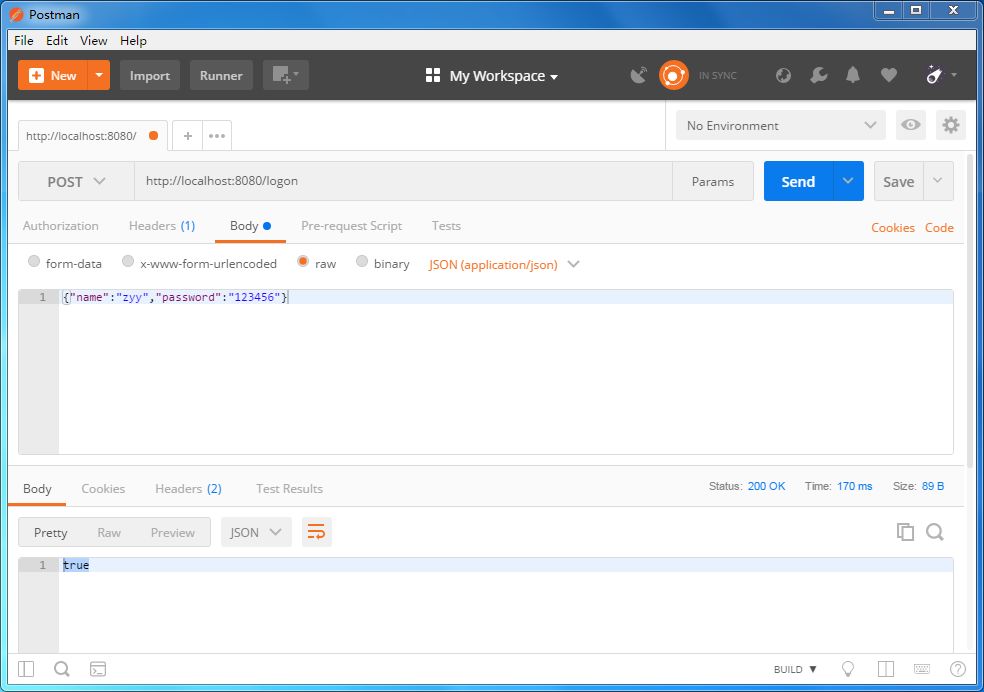This screenshot has height=692, width=984.
Task: Open the browse globe icon in header
Action: click(783, 75)
